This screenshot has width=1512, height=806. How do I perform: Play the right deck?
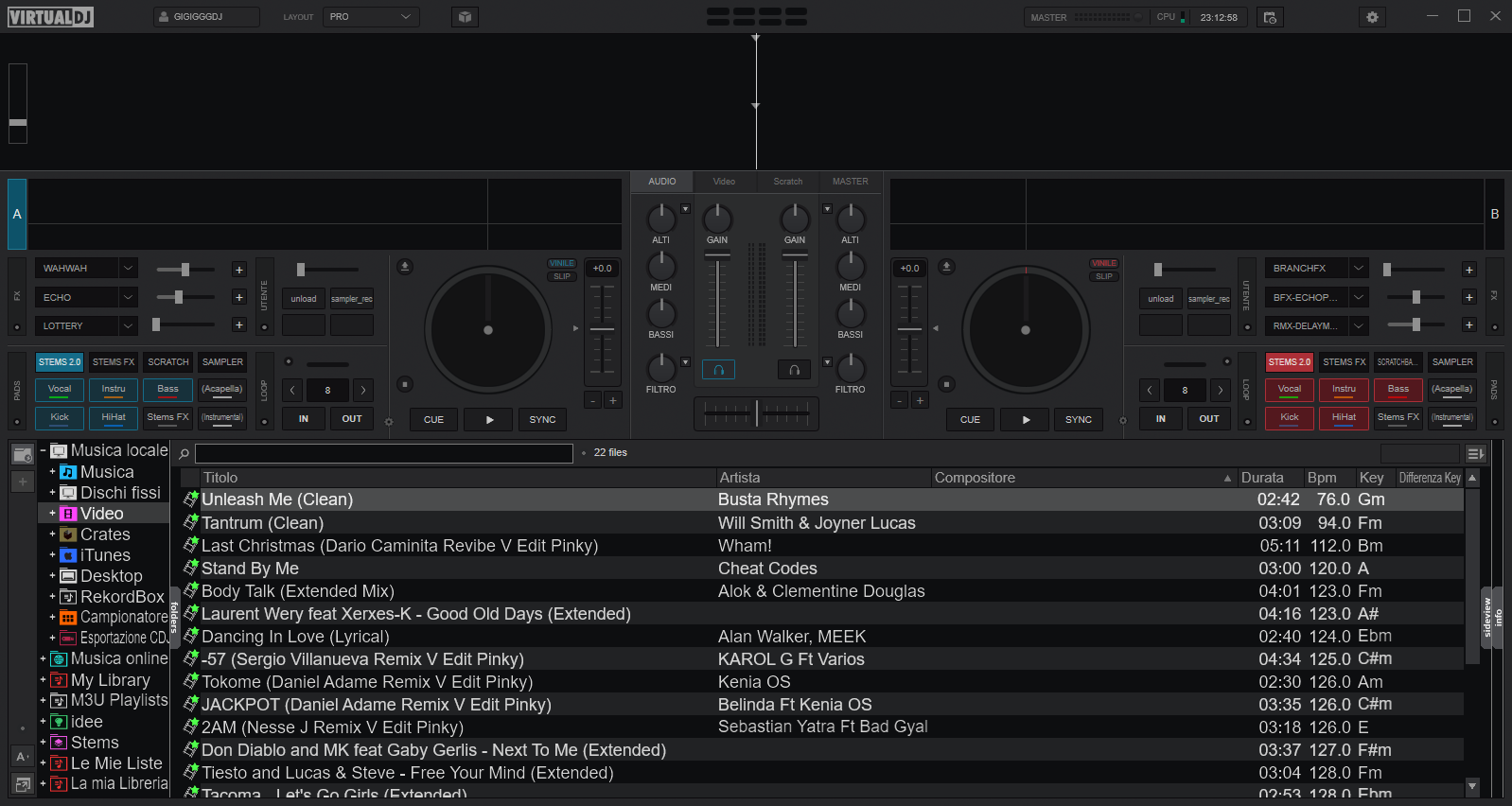[1026, 419]
